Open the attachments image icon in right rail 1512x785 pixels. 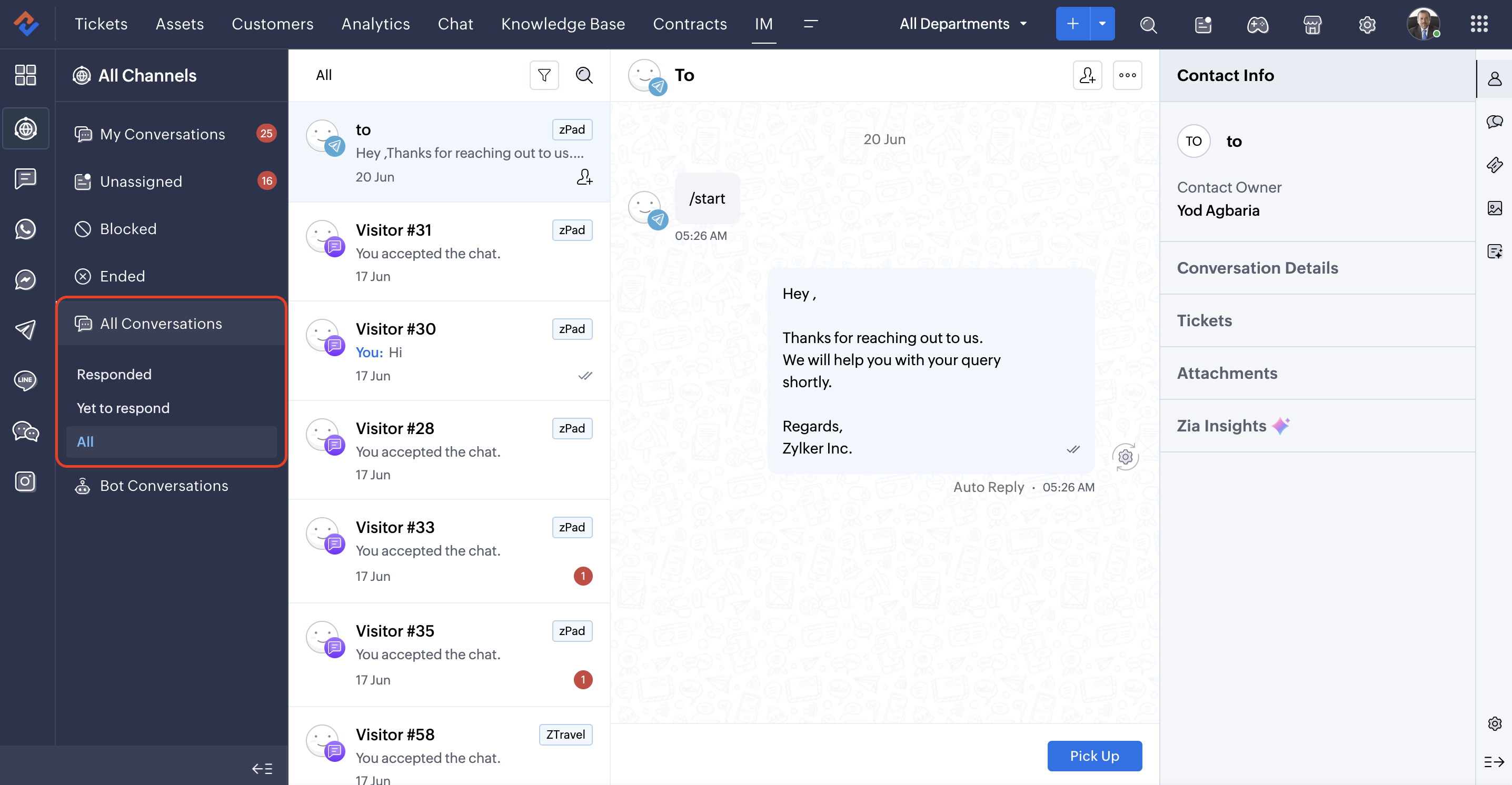click(1495, 208)
